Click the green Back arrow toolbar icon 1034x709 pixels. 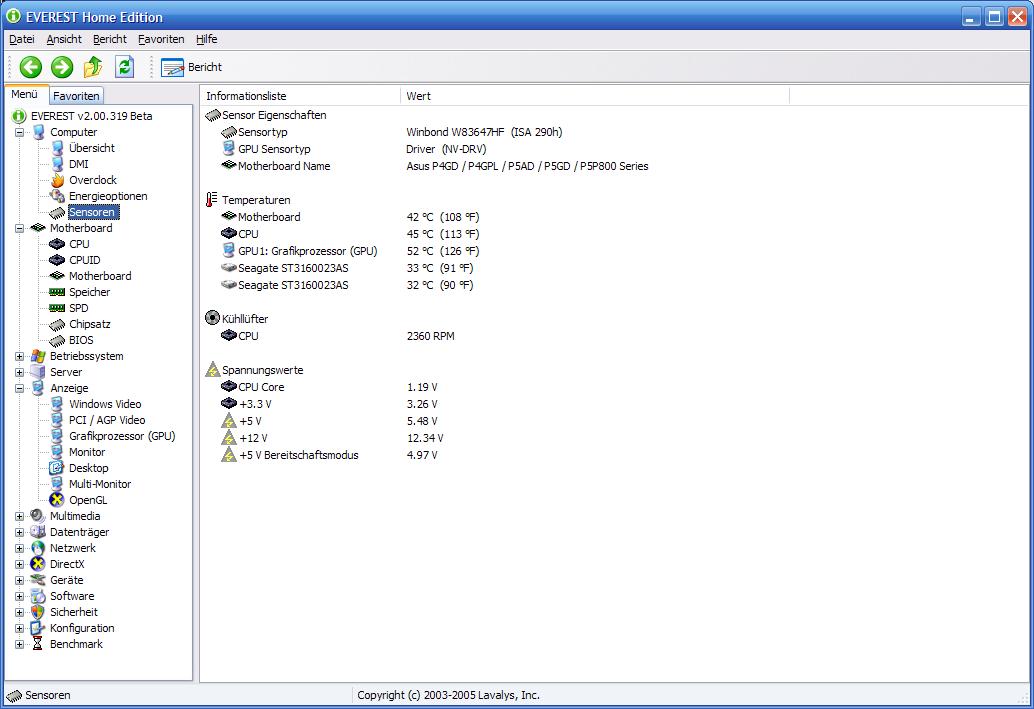pyautogui.click(x=30, y=67)
